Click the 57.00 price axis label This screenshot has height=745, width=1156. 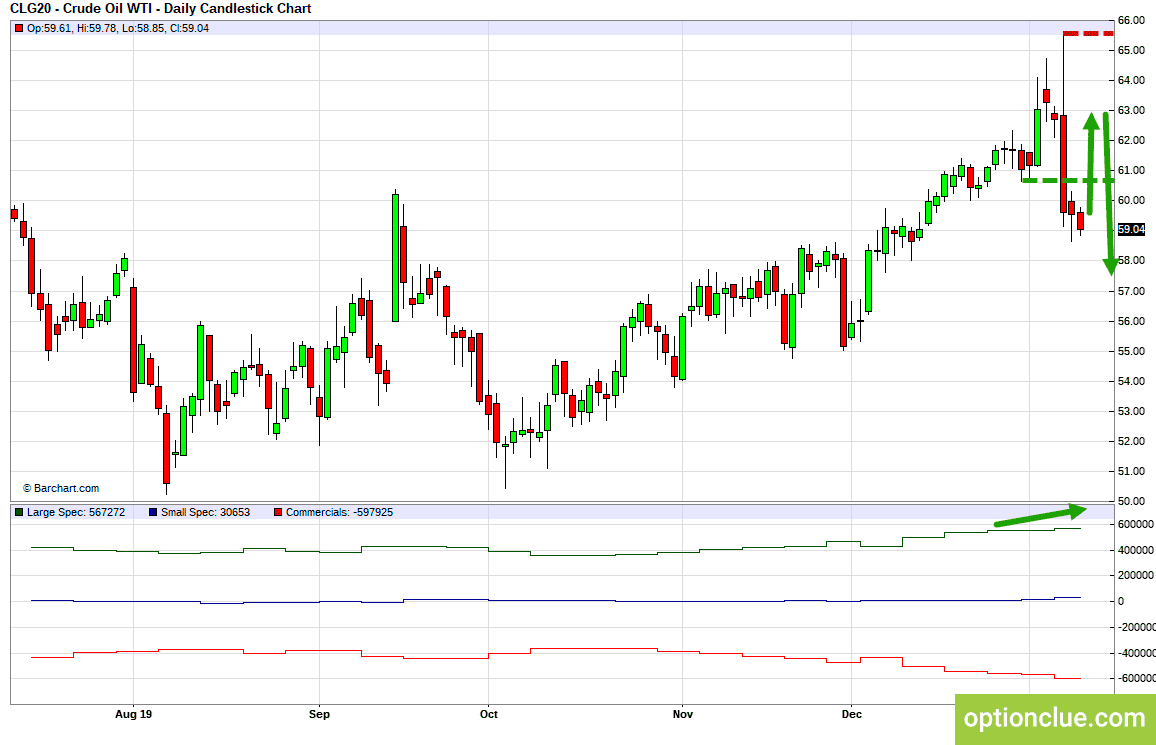(1131, 292)
